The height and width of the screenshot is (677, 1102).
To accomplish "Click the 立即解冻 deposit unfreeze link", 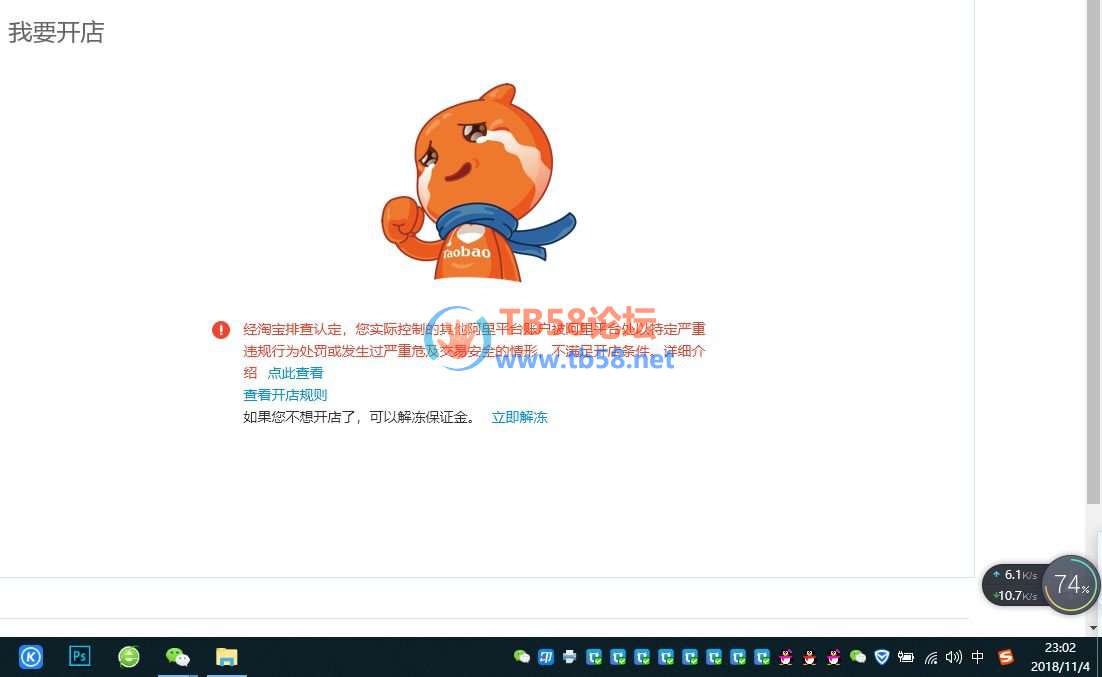I will [x=519, y=418].
